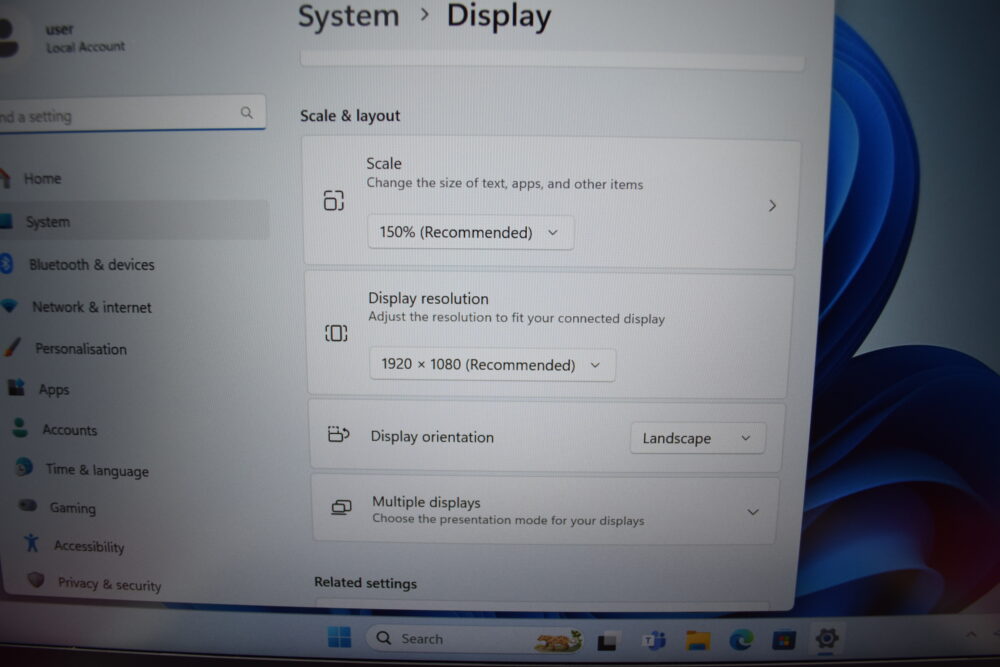Select System in settings sidebar

pos(133,221)
